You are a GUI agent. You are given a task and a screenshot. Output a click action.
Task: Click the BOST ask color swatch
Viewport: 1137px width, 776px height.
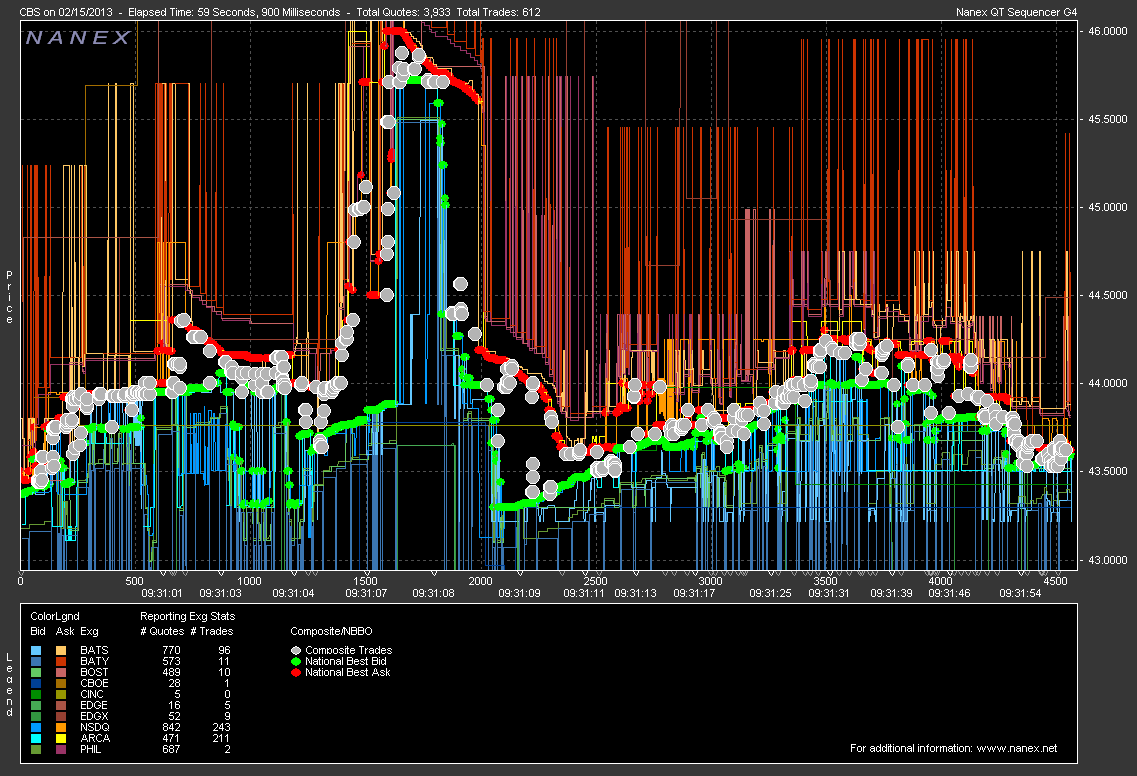tap(61, 672)
